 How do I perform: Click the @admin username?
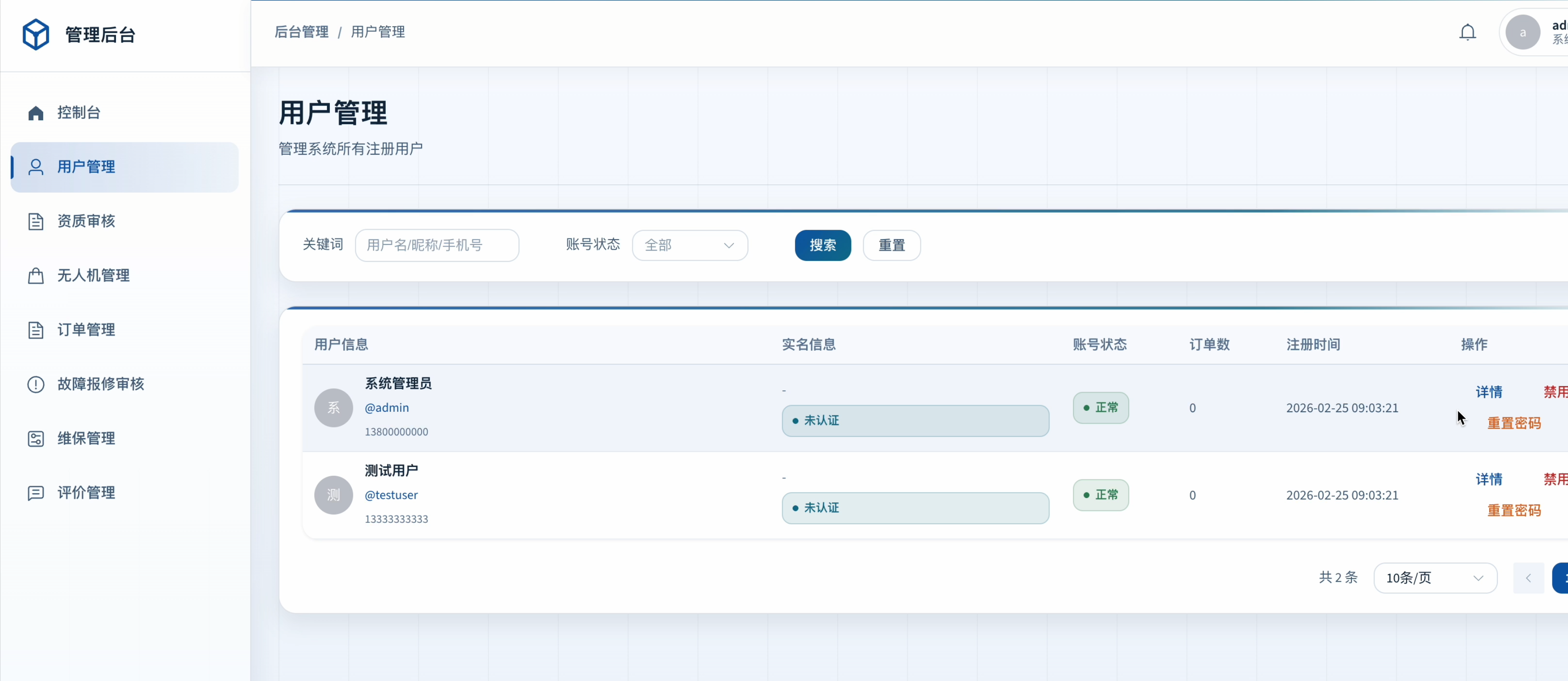click(387, 408)
